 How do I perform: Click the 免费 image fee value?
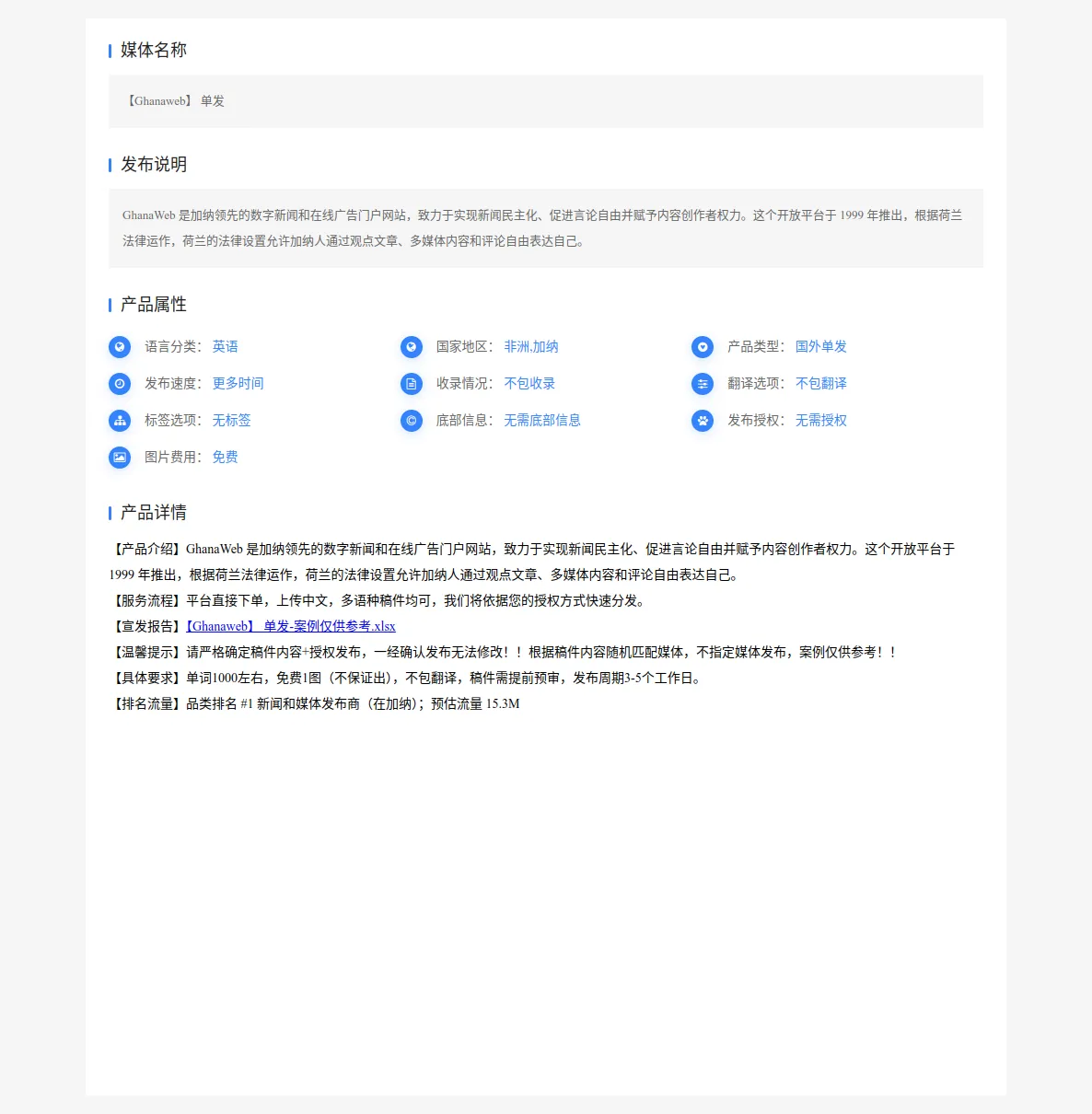tap(226, 458)
